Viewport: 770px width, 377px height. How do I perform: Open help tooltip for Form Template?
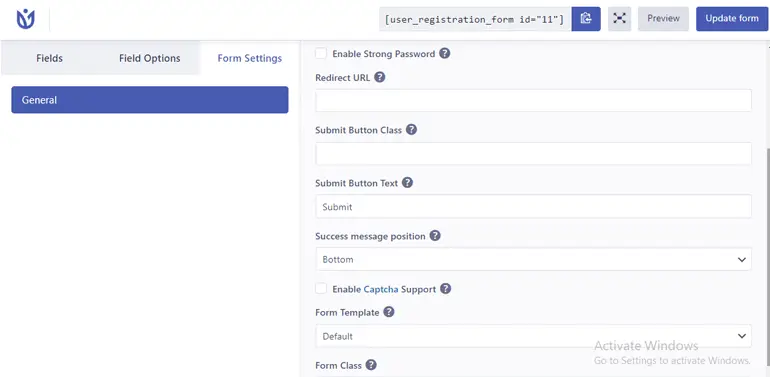(x=389, y=312)
